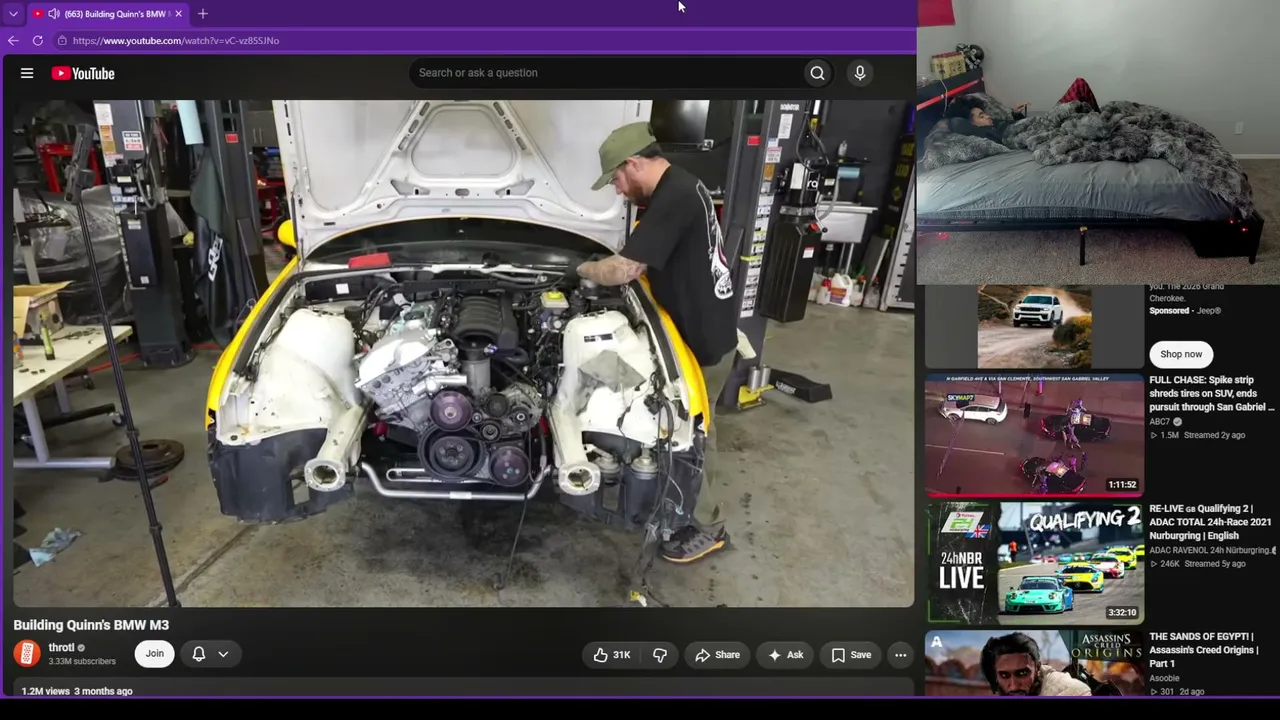Image resolution: width=1280 pixels, height=720 pixels.
Task: Open the browser tab list chevron
Action: (13, 14)
